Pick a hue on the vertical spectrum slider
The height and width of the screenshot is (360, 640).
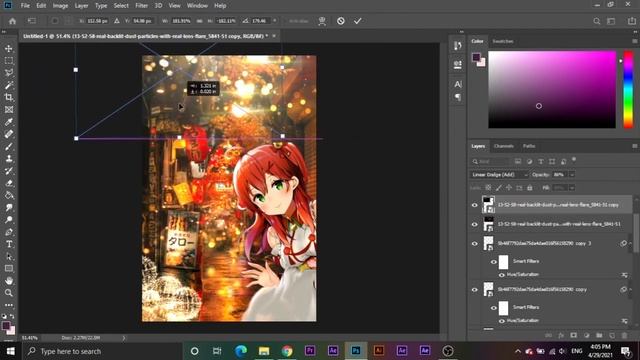(628, 89)
